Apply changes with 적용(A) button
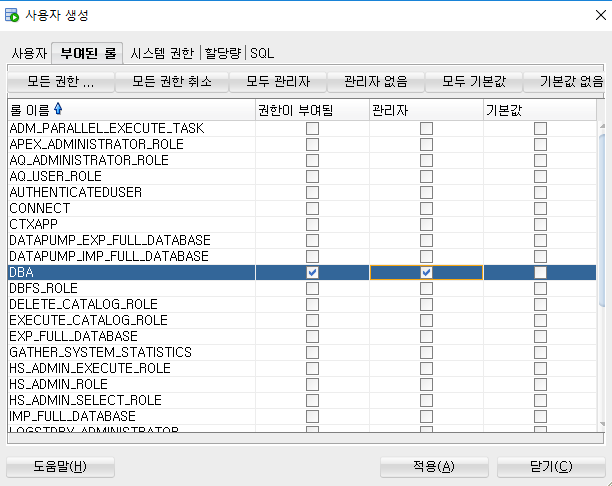Viewport: 612px width, 486px height. tap(434, 467)
